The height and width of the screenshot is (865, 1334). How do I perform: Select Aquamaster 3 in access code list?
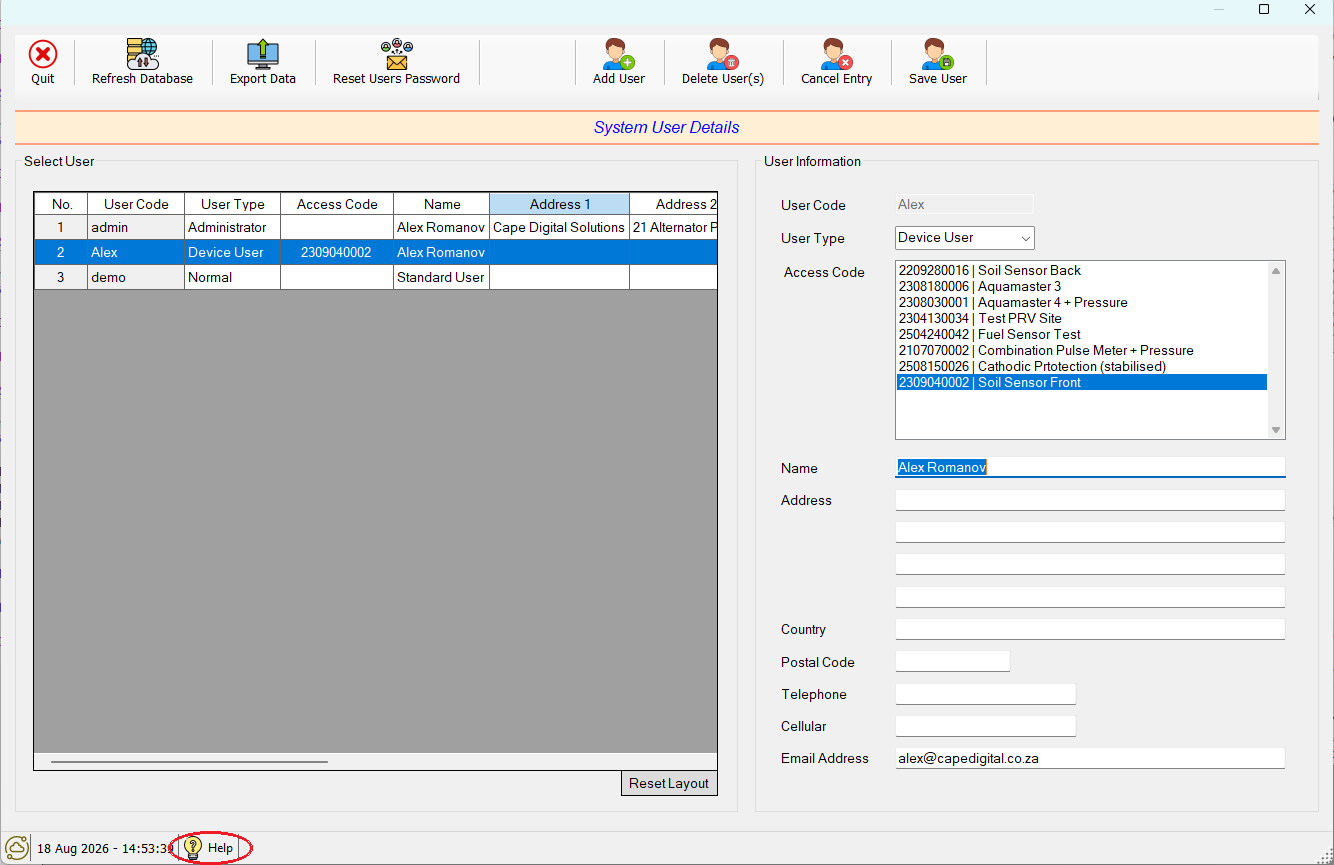1082,286
